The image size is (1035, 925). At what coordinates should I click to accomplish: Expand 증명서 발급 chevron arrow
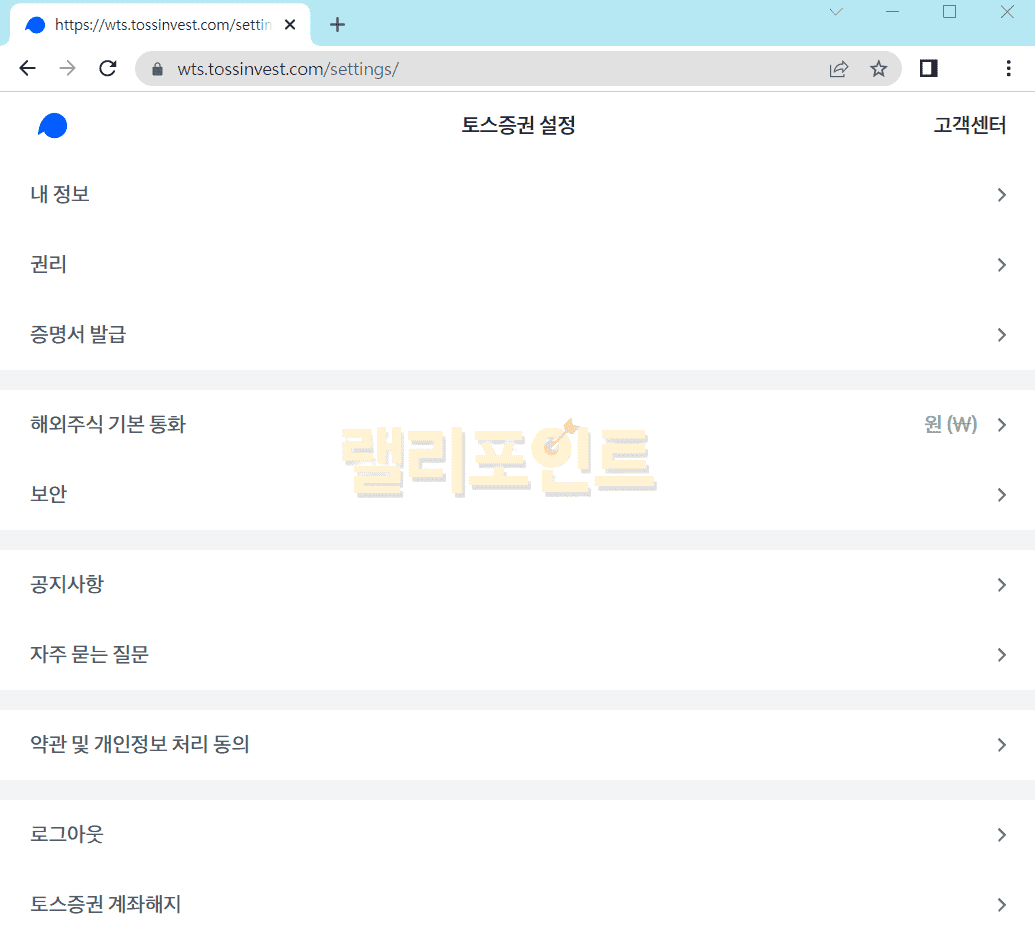(1001, 335)
